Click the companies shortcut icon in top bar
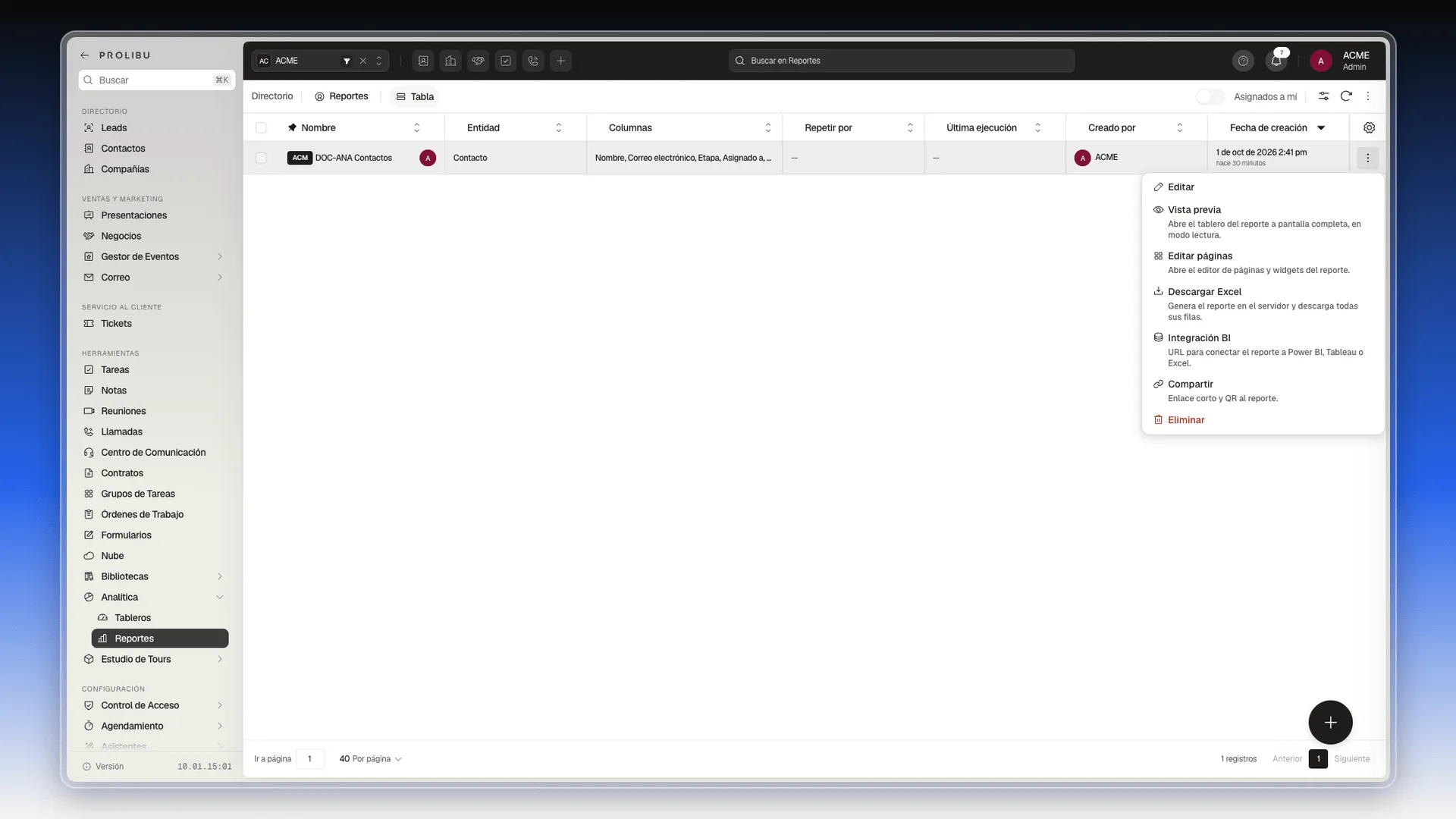The width and height of the screenshot is (1456, 819). coord(450,61)
